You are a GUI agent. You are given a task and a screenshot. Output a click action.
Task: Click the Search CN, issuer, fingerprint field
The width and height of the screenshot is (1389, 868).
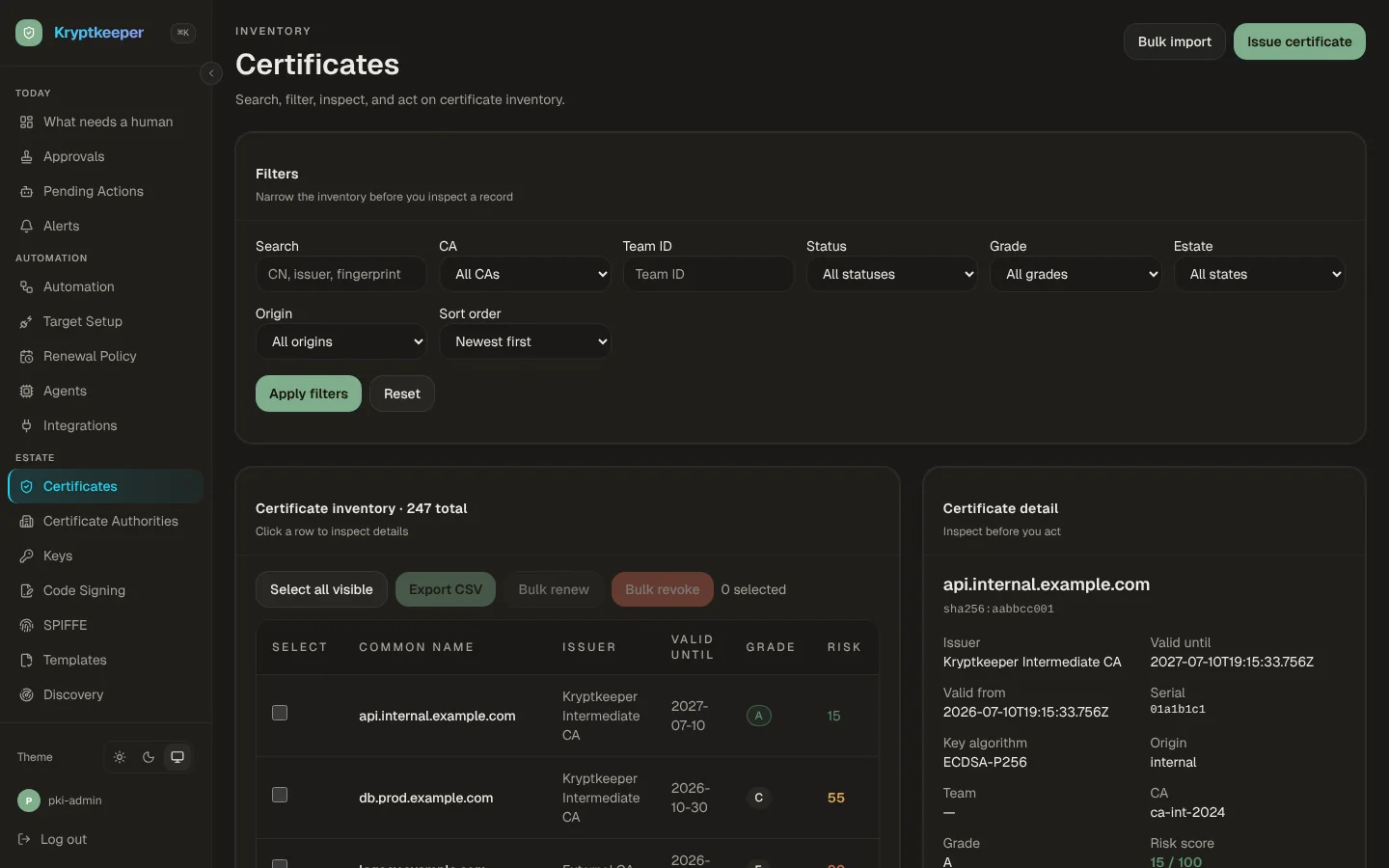(341, 274)
